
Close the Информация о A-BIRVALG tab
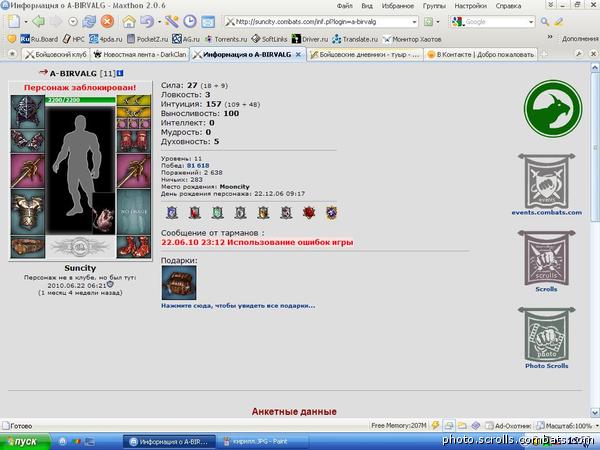click(298, 55)
